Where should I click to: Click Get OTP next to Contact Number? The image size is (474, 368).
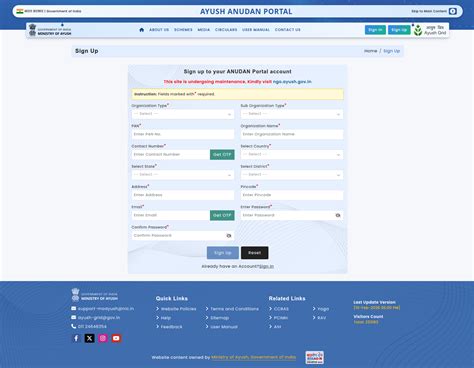(222, 155)
